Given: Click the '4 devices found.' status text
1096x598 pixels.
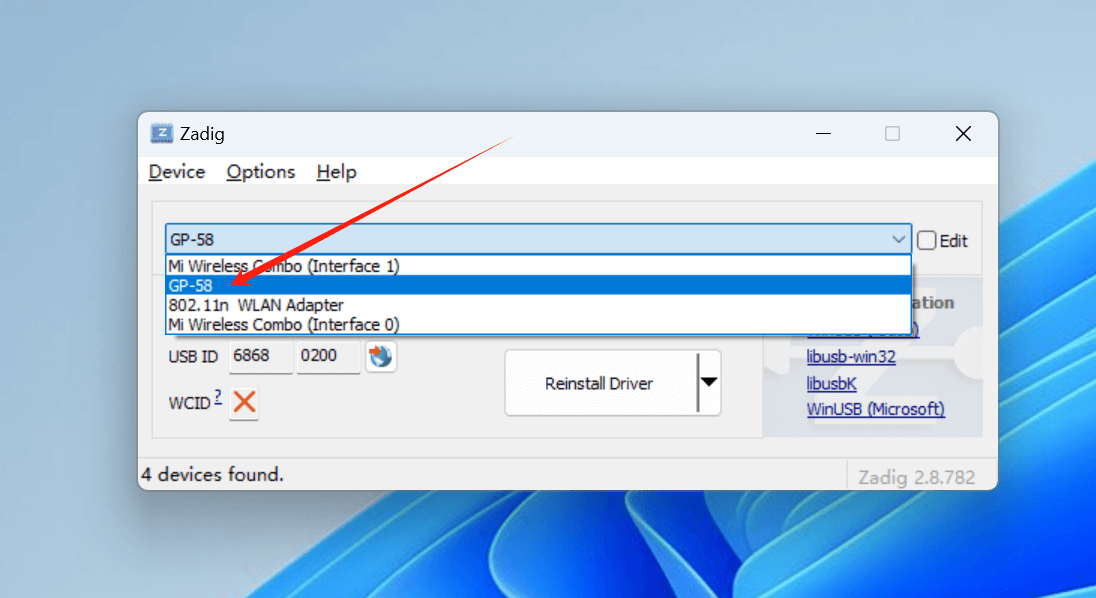Looking at the screenshot, I should click(x=212, y=474).
